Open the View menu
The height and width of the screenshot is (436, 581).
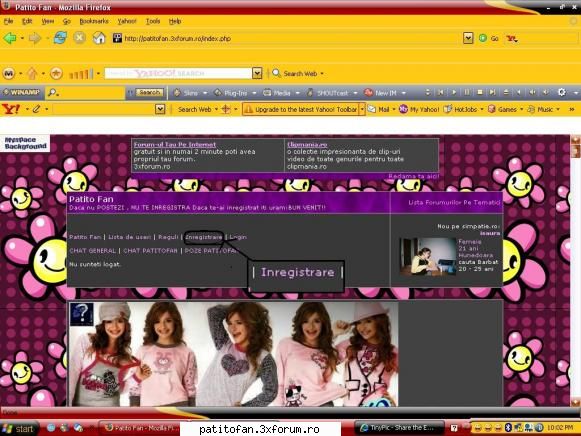click(47, 21)
